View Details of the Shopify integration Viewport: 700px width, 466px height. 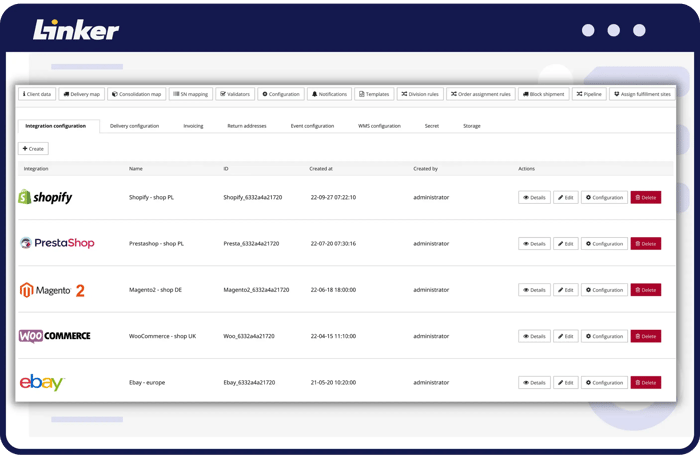pos(534,197)
